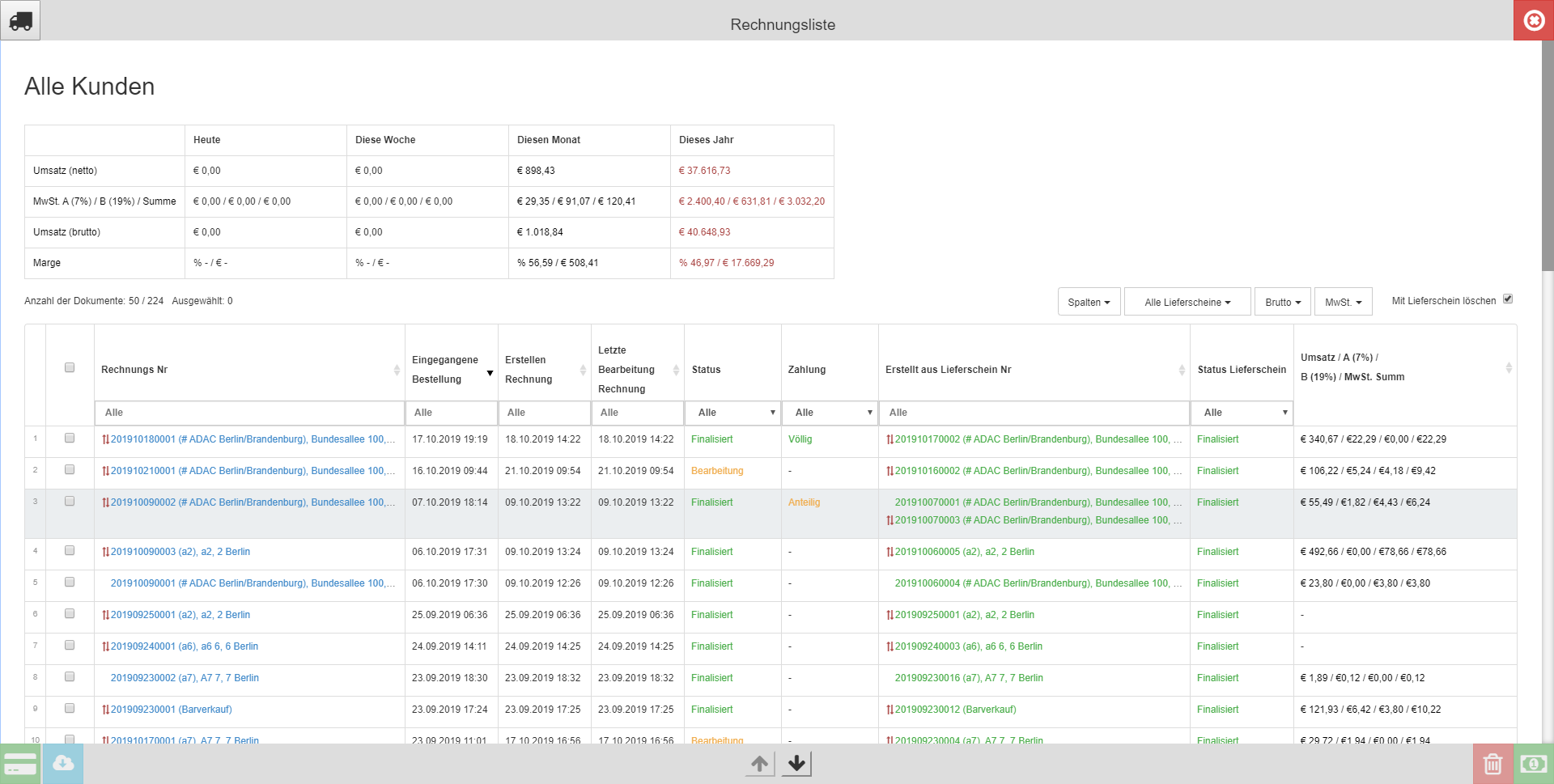Click the down arrow button
The image size is (1554, 784).
pos(796,764)
